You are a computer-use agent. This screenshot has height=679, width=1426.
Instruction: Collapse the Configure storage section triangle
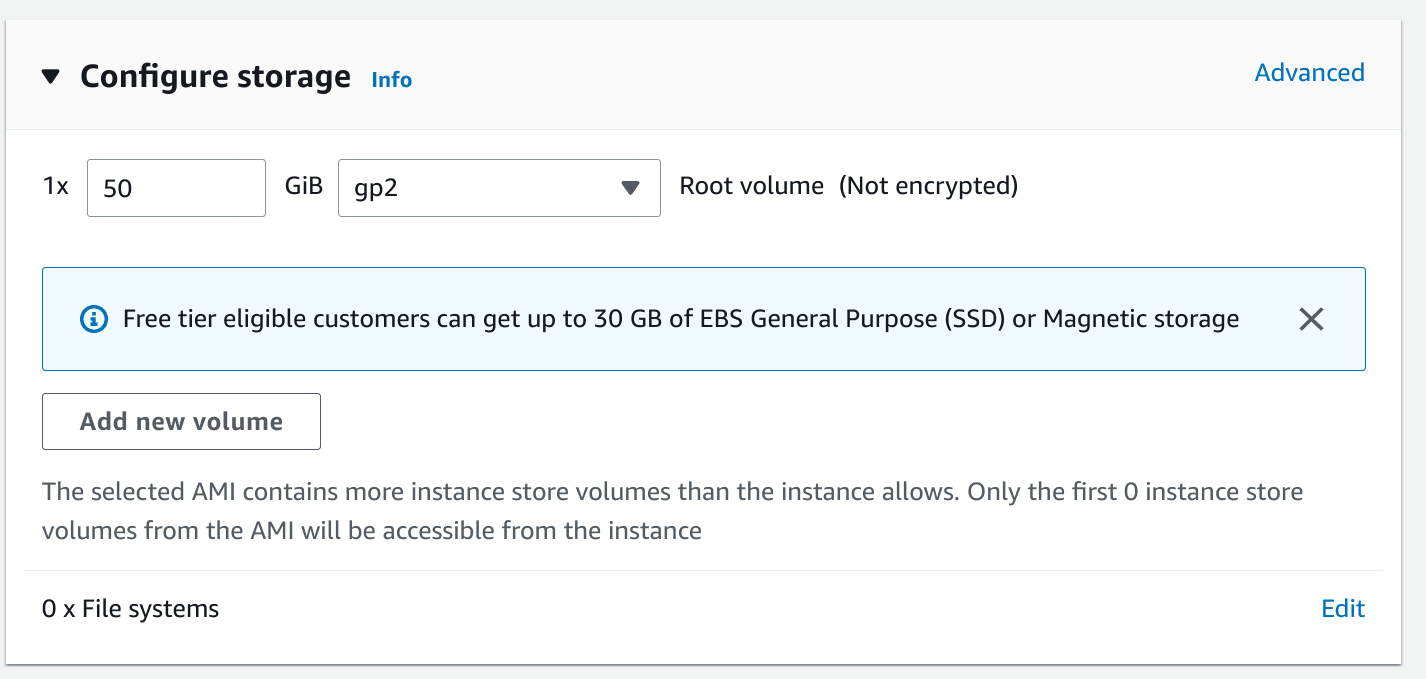pyautogui.click(x=52, y=77)
